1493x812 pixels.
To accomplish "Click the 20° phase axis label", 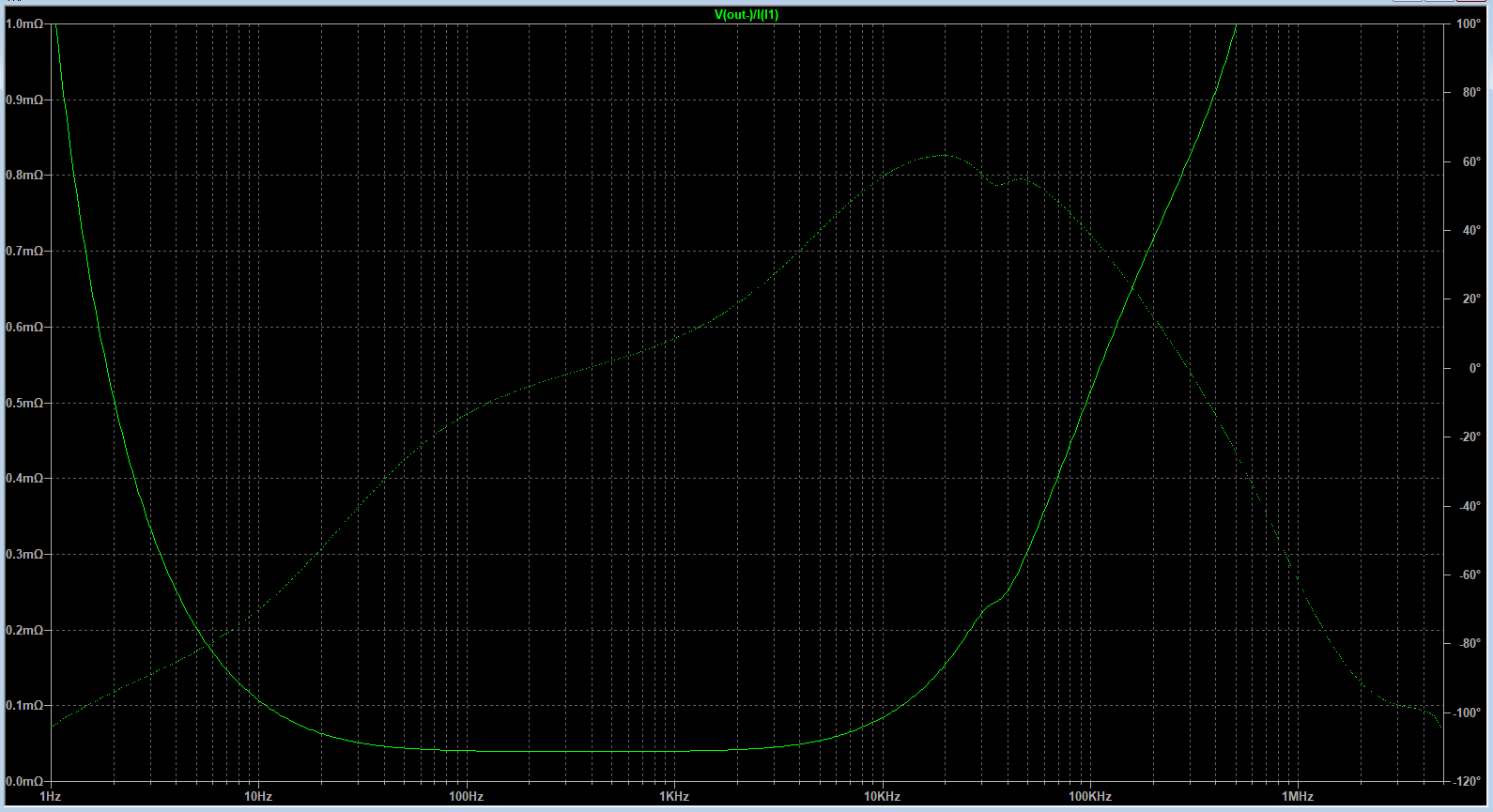I will point(1471,299).
